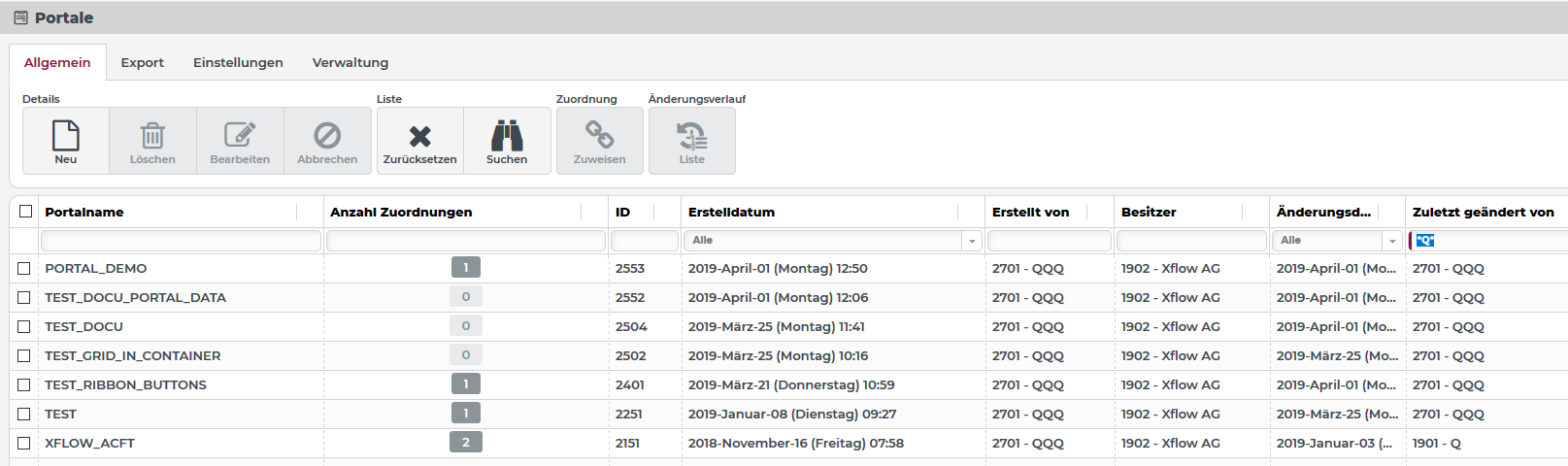This screenshot has width=1568, height=466.
Task: Switch to the Export tab
Action: 142,63
